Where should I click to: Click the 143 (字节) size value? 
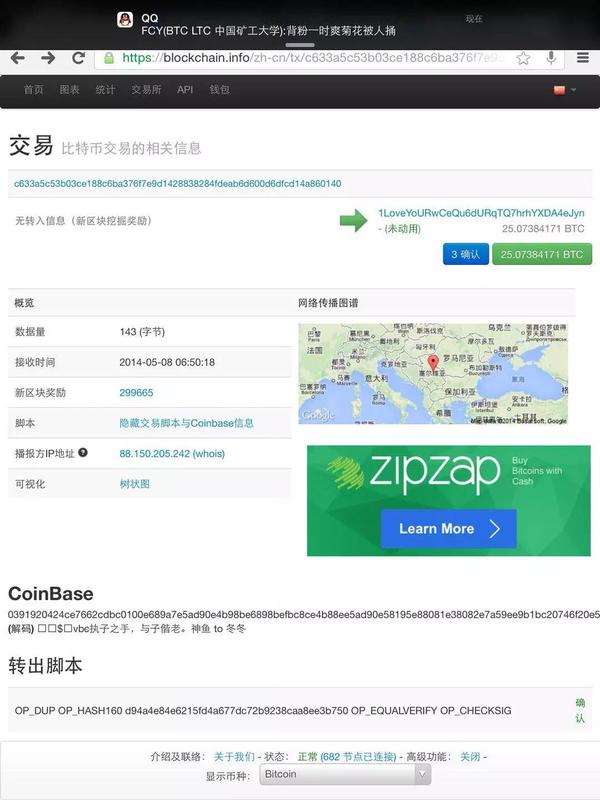pos(142,332)
